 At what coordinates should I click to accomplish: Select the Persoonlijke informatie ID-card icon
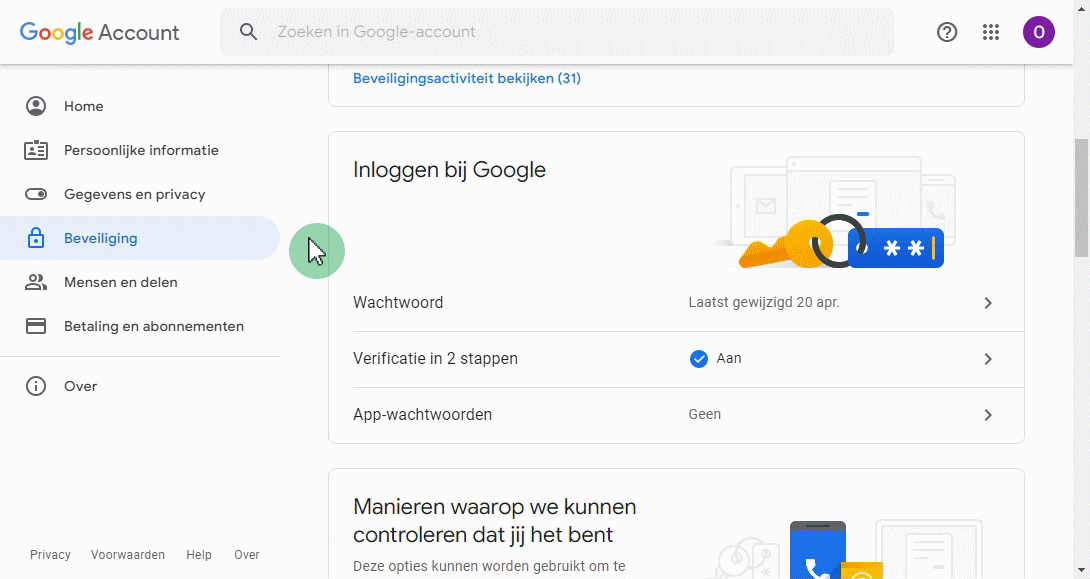[x=36, y=150]
